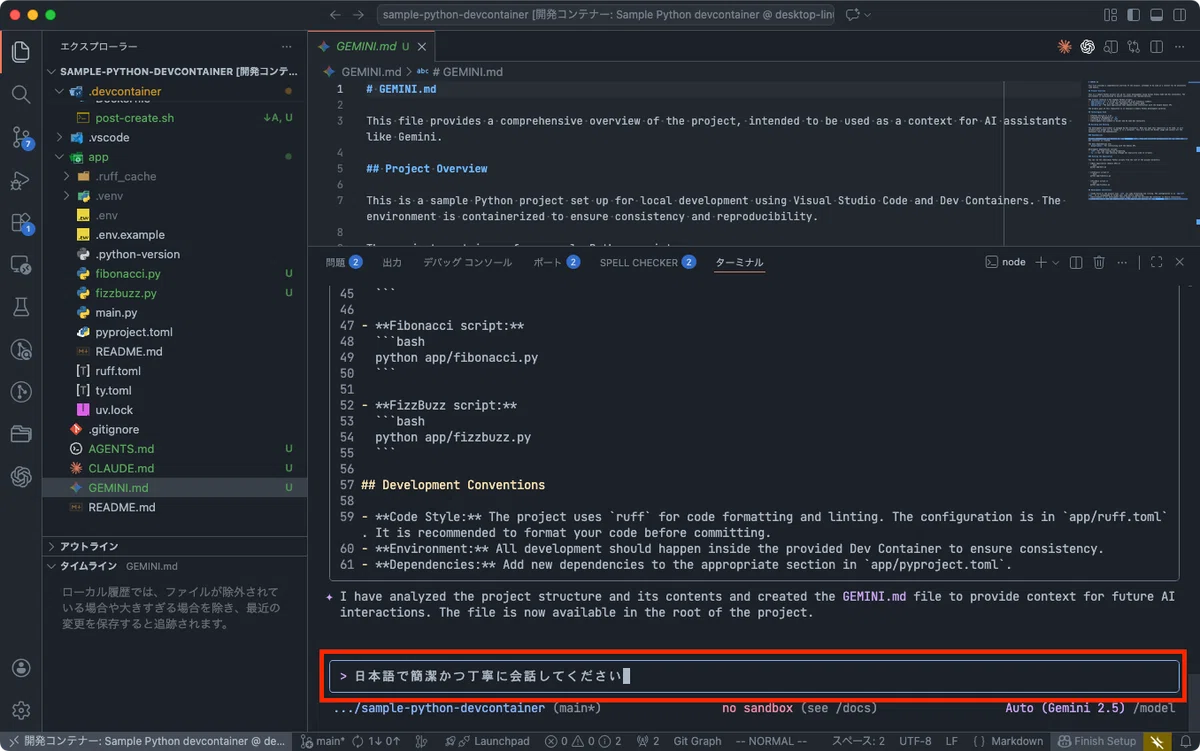This screenshot has height=751, width=1200.
Task: Kill terminal with trash icon
Action: [x=1099, y=262]
